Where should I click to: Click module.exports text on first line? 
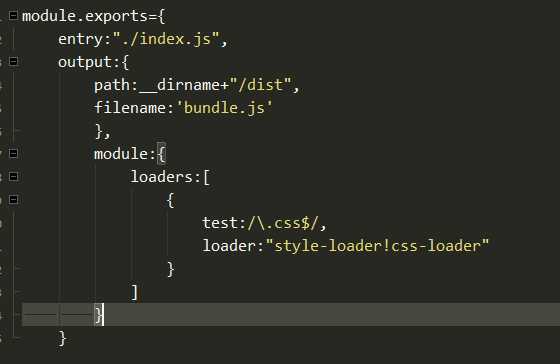tap(85, 16)
